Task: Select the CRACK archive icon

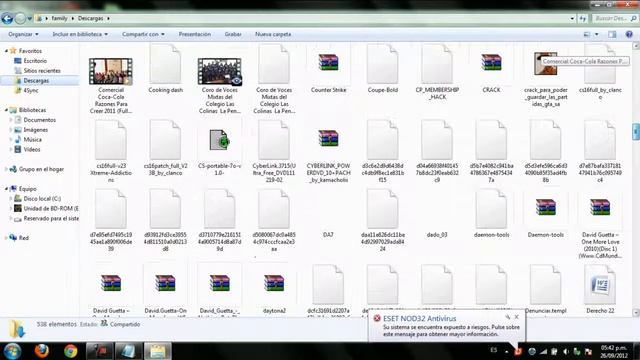Action: click(x=491, y=63)
